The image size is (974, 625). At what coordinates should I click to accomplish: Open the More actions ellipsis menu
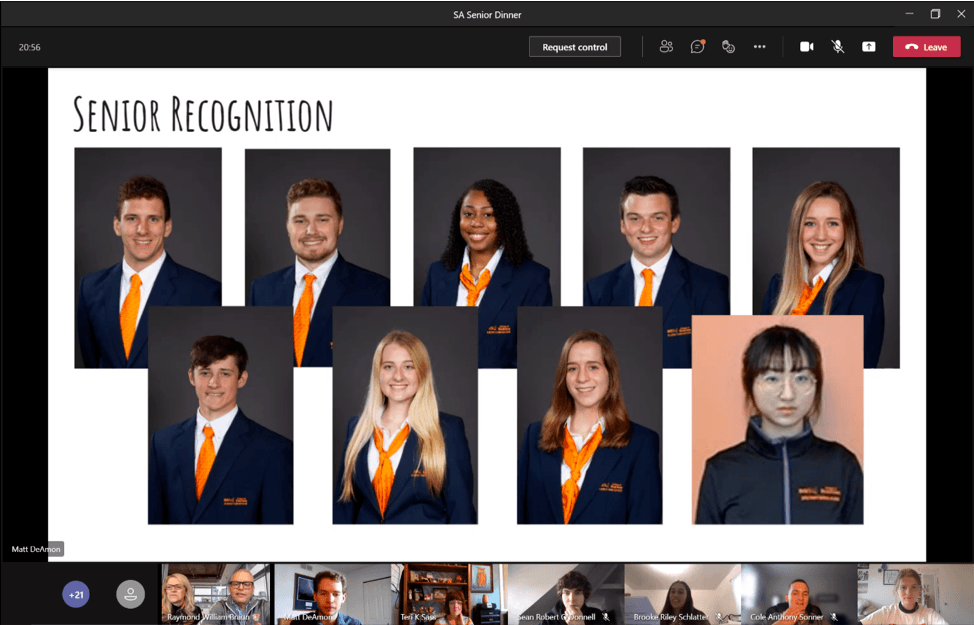(x=759, y=47)
